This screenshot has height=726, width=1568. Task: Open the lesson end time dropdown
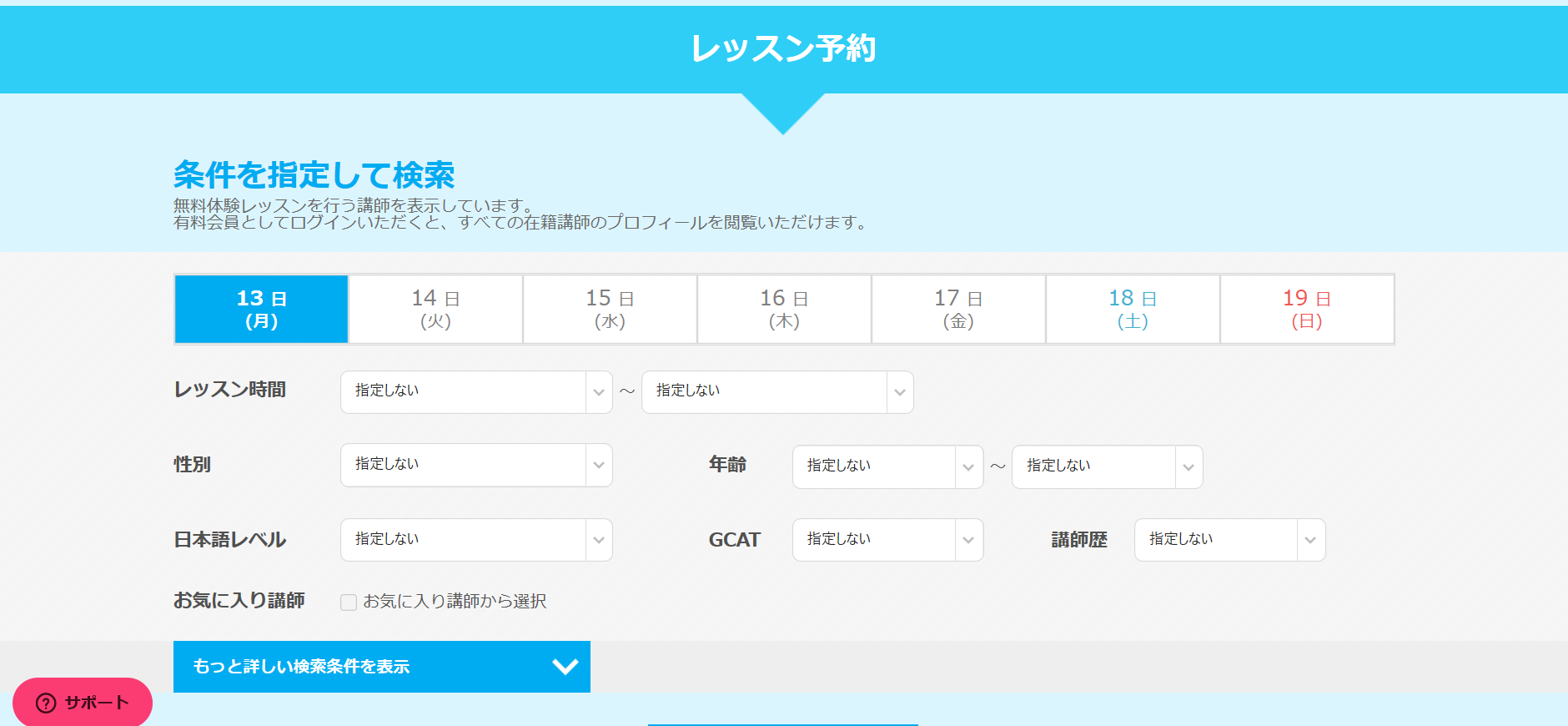tap(776, 391)
